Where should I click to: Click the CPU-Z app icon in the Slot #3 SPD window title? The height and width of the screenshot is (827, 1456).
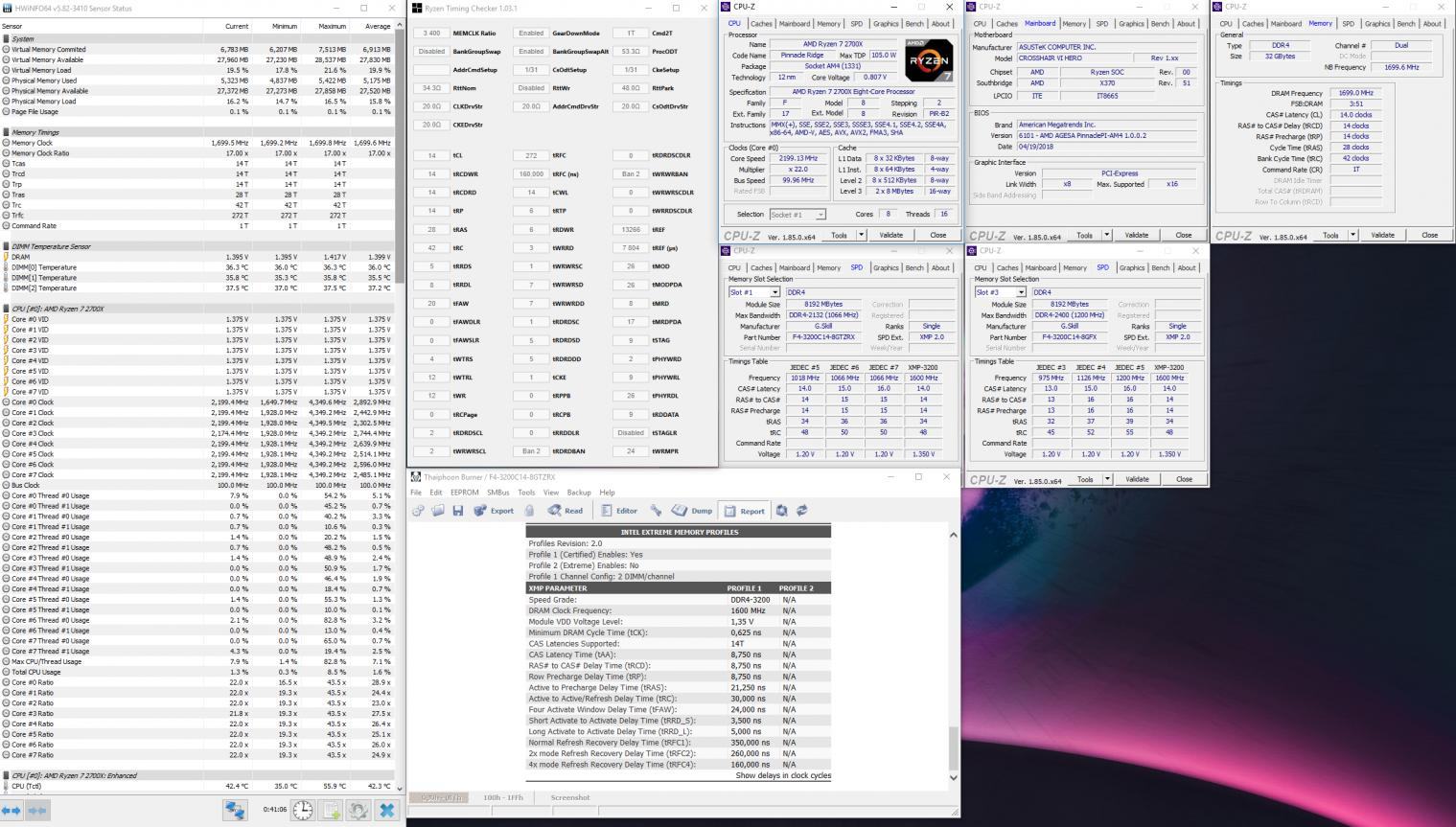point(973,251)
